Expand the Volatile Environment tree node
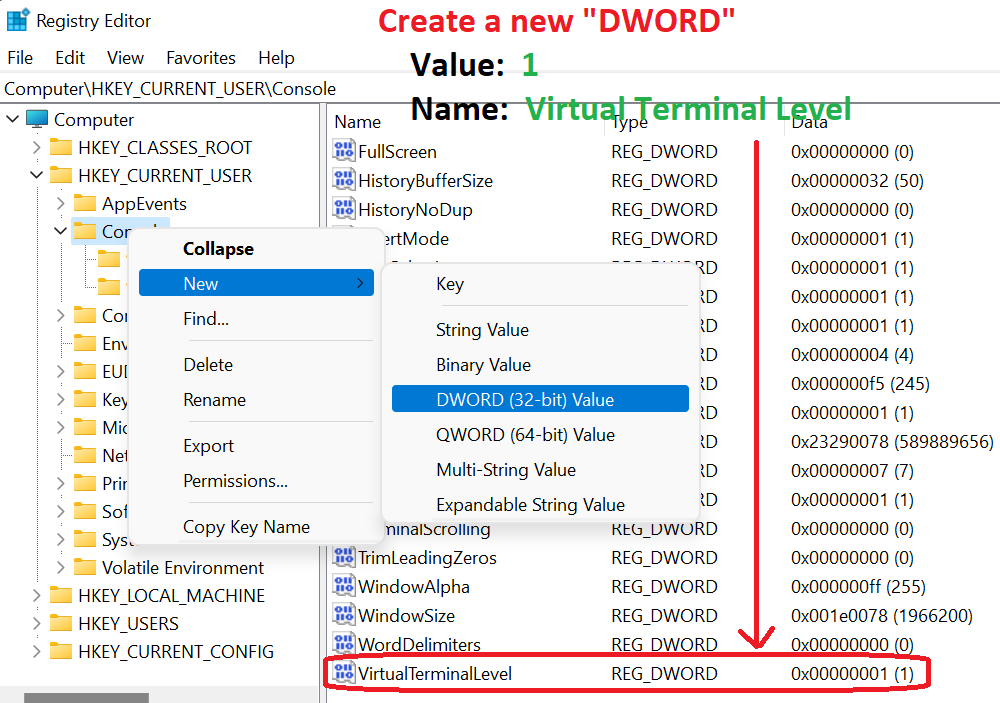Viewport: 1000px width, 703px height. pyautogui.click(x=61, y=567)
